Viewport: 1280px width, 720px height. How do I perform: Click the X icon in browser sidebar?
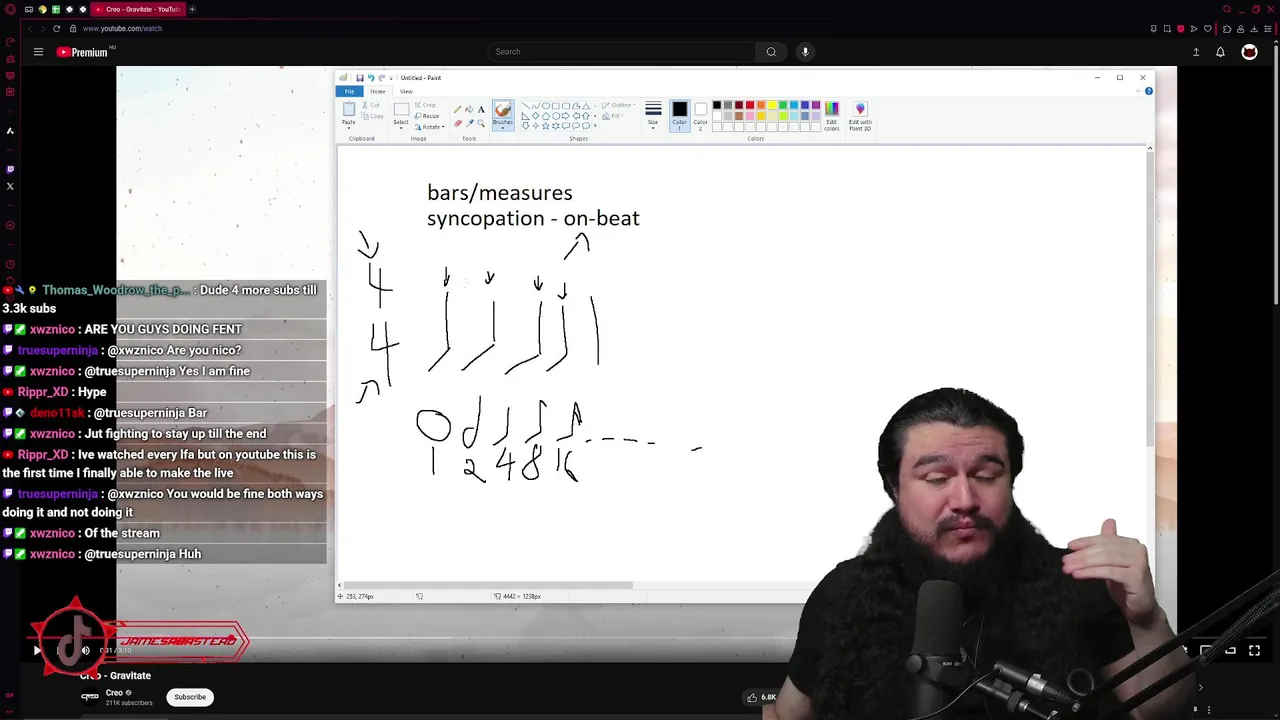pos(10,186)
